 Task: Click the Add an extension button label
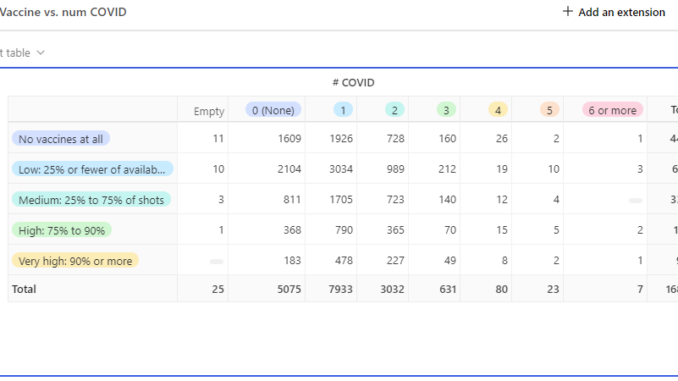coord(621,12)
